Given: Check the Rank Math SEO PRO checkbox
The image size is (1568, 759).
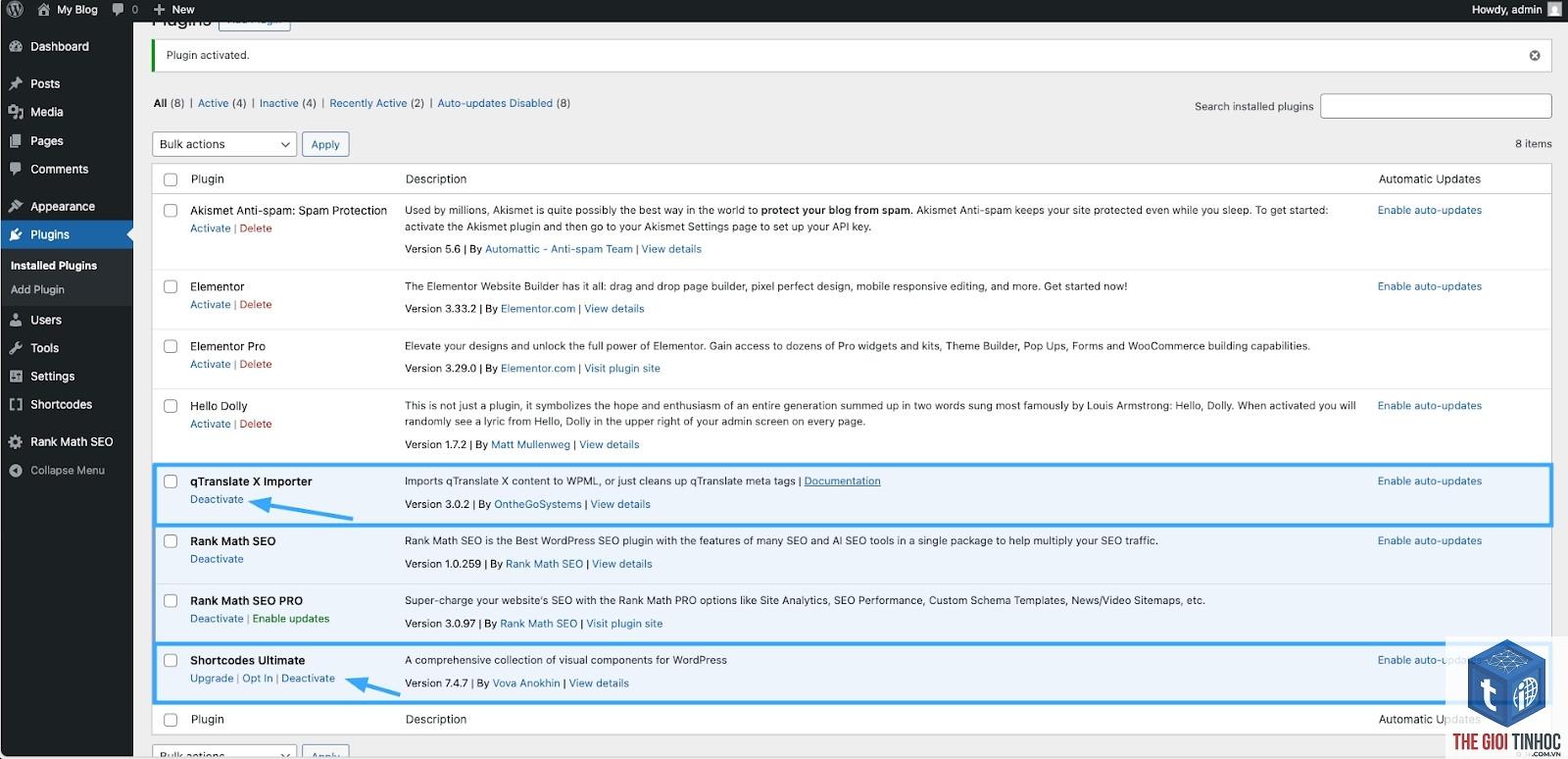Looking at the screenshot, I should tap(171, 601).
